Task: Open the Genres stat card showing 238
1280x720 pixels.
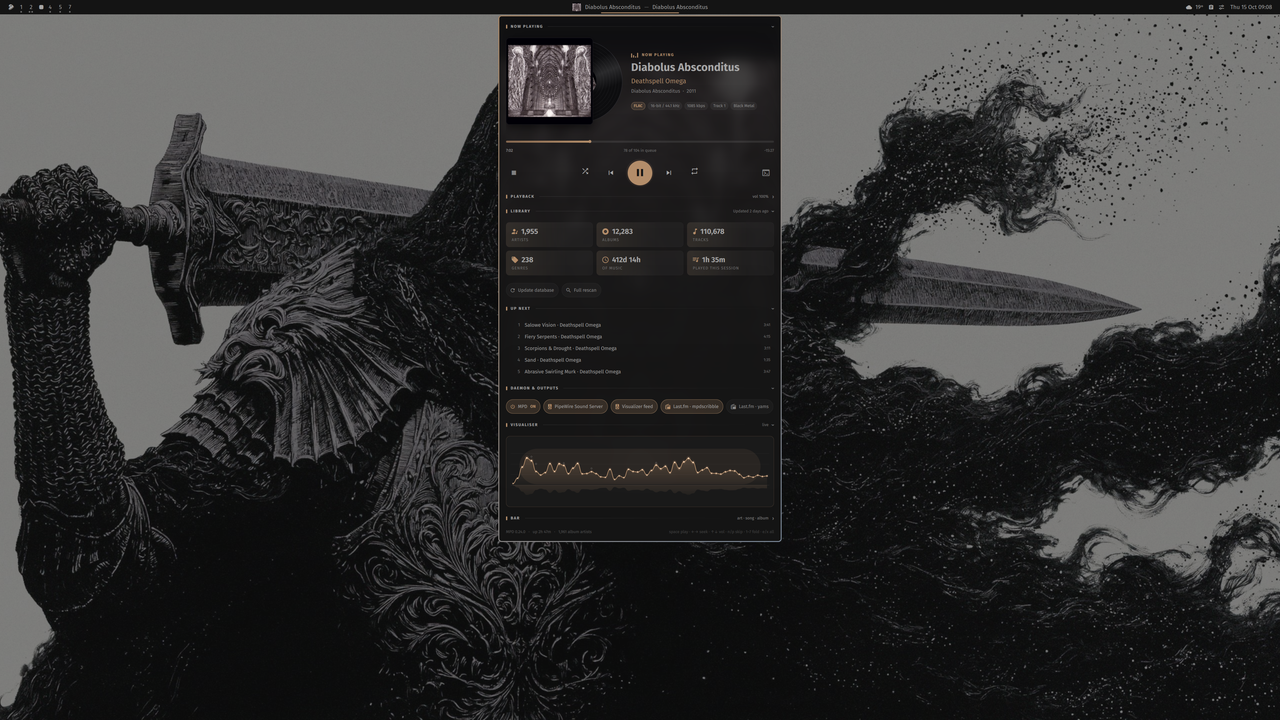Action: [x=549, y=263]
